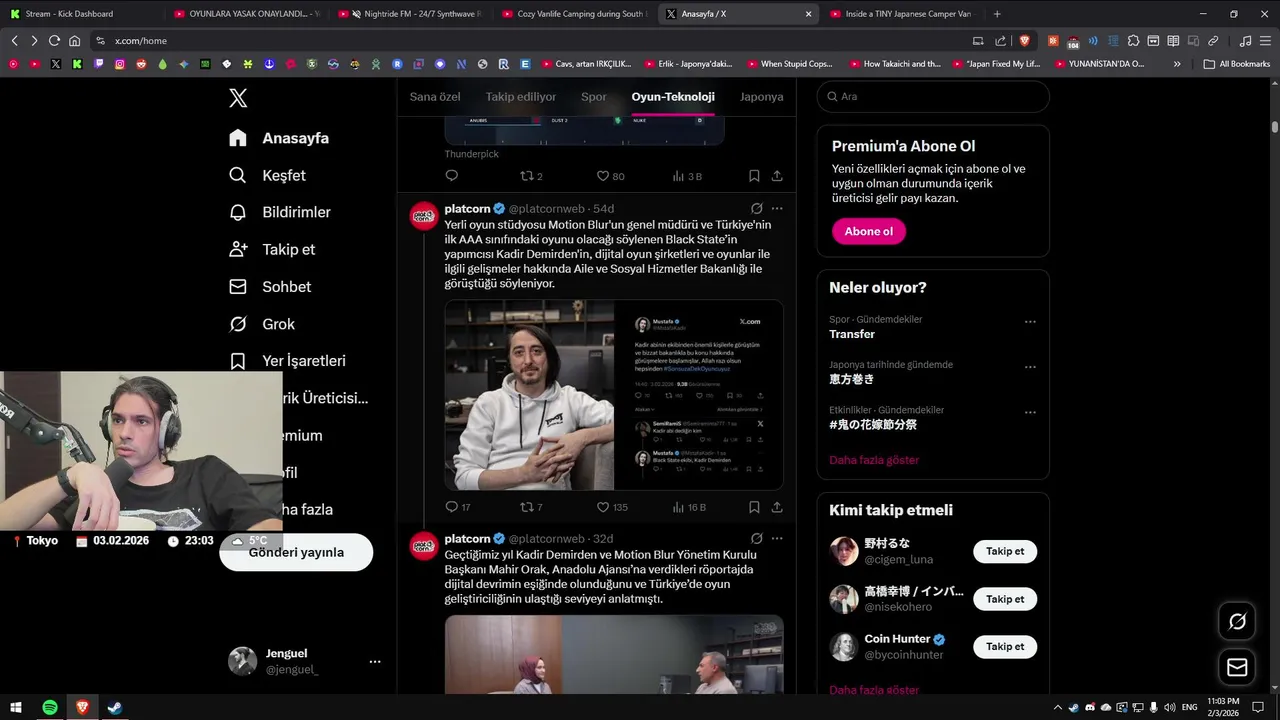The height and width of the screenshot is (720, 1280).
Task: Switch to Takip ediyor tab
Action: (x=521, y=97)
